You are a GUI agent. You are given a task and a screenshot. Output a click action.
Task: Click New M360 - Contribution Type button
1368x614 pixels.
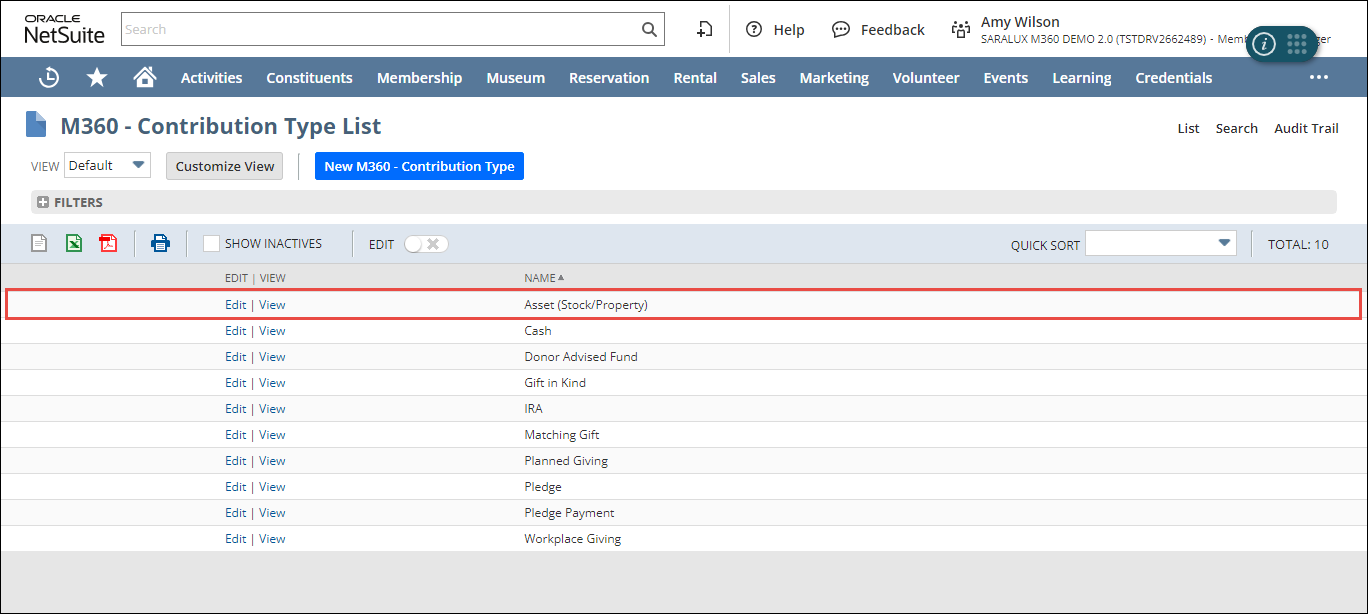tap(419, 166)
